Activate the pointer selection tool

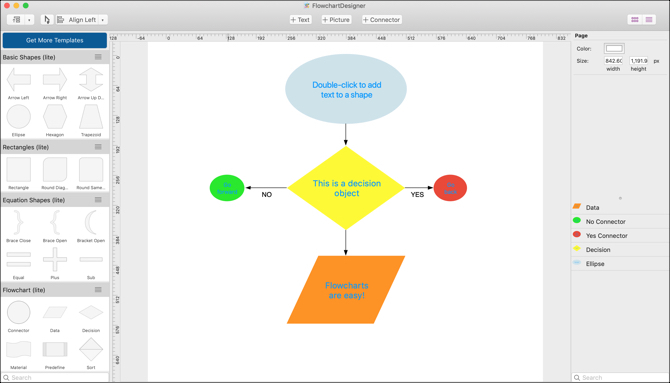coord(47,20)
